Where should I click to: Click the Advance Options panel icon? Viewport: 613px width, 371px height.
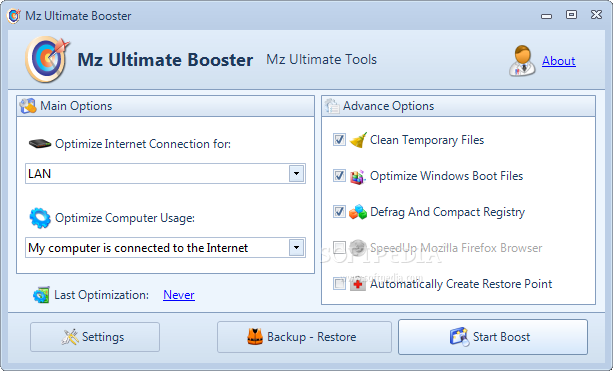point(332,106)
